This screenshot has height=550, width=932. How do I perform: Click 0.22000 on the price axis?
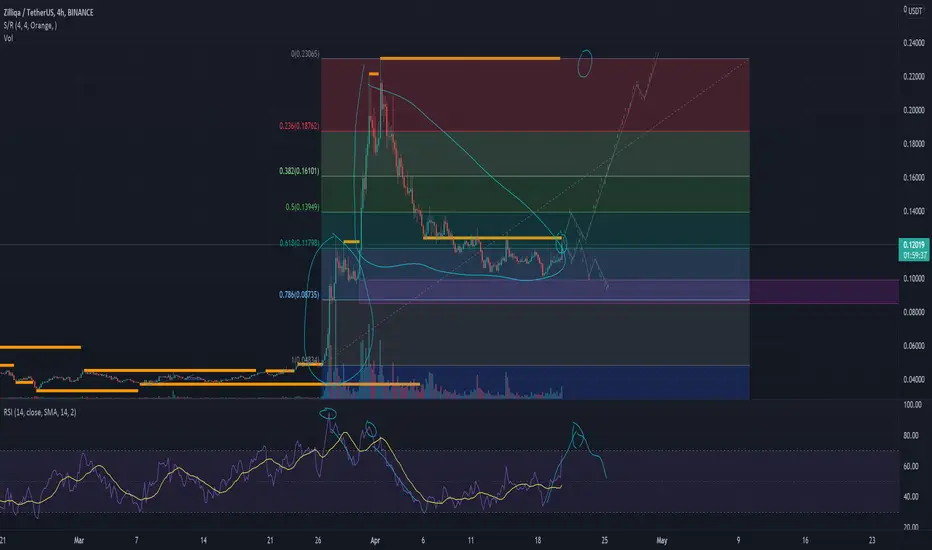click(914, 77)
